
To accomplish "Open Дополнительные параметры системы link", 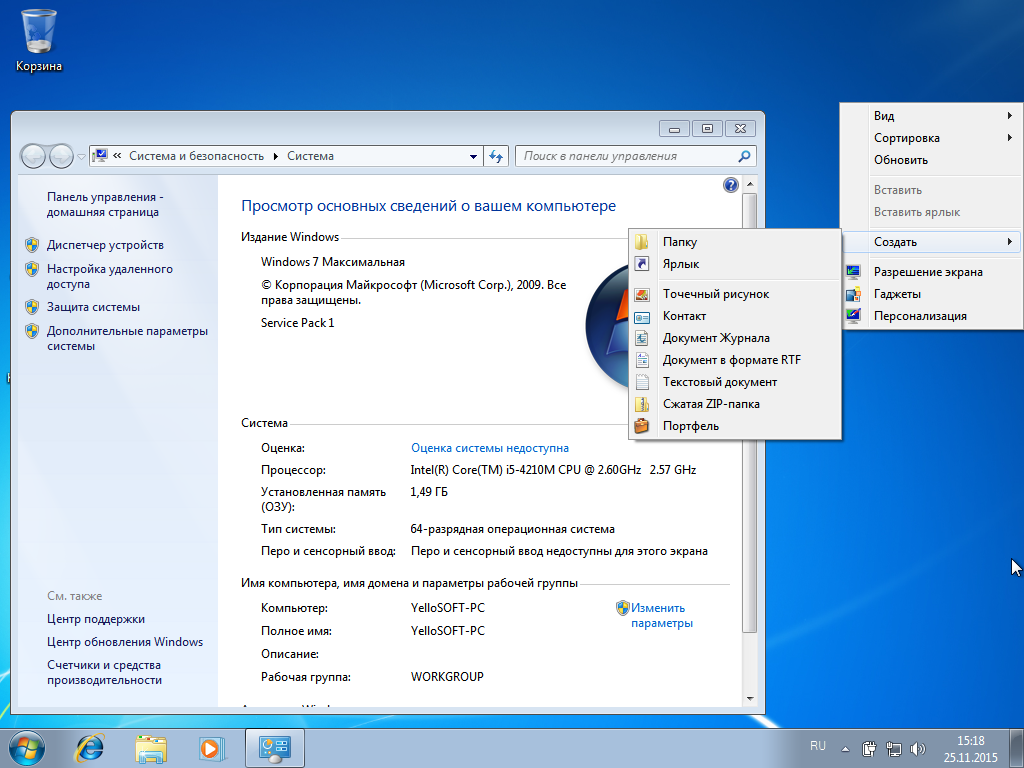I will (x=127, y=338).
